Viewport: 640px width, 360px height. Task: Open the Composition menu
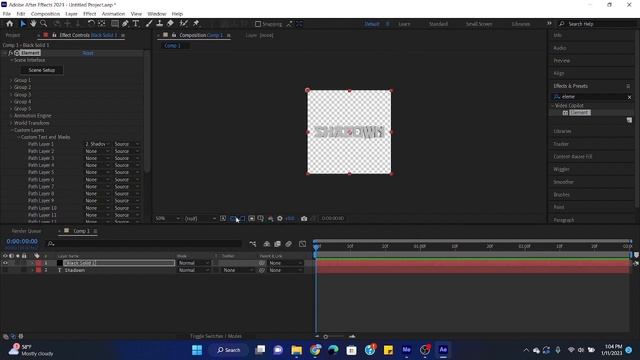point(45,14)
